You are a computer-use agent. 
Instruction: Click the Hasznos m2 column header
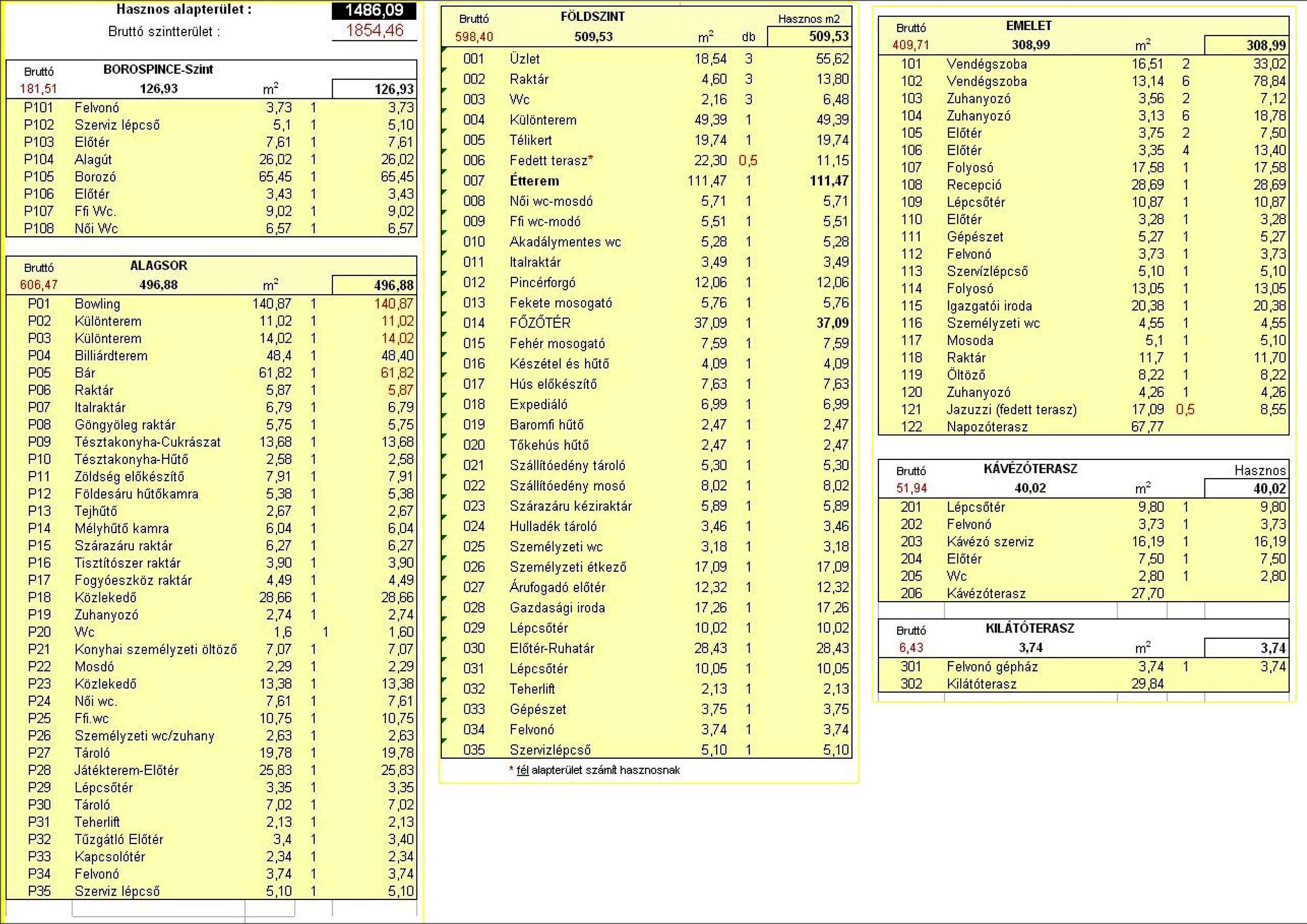point(809,19)
